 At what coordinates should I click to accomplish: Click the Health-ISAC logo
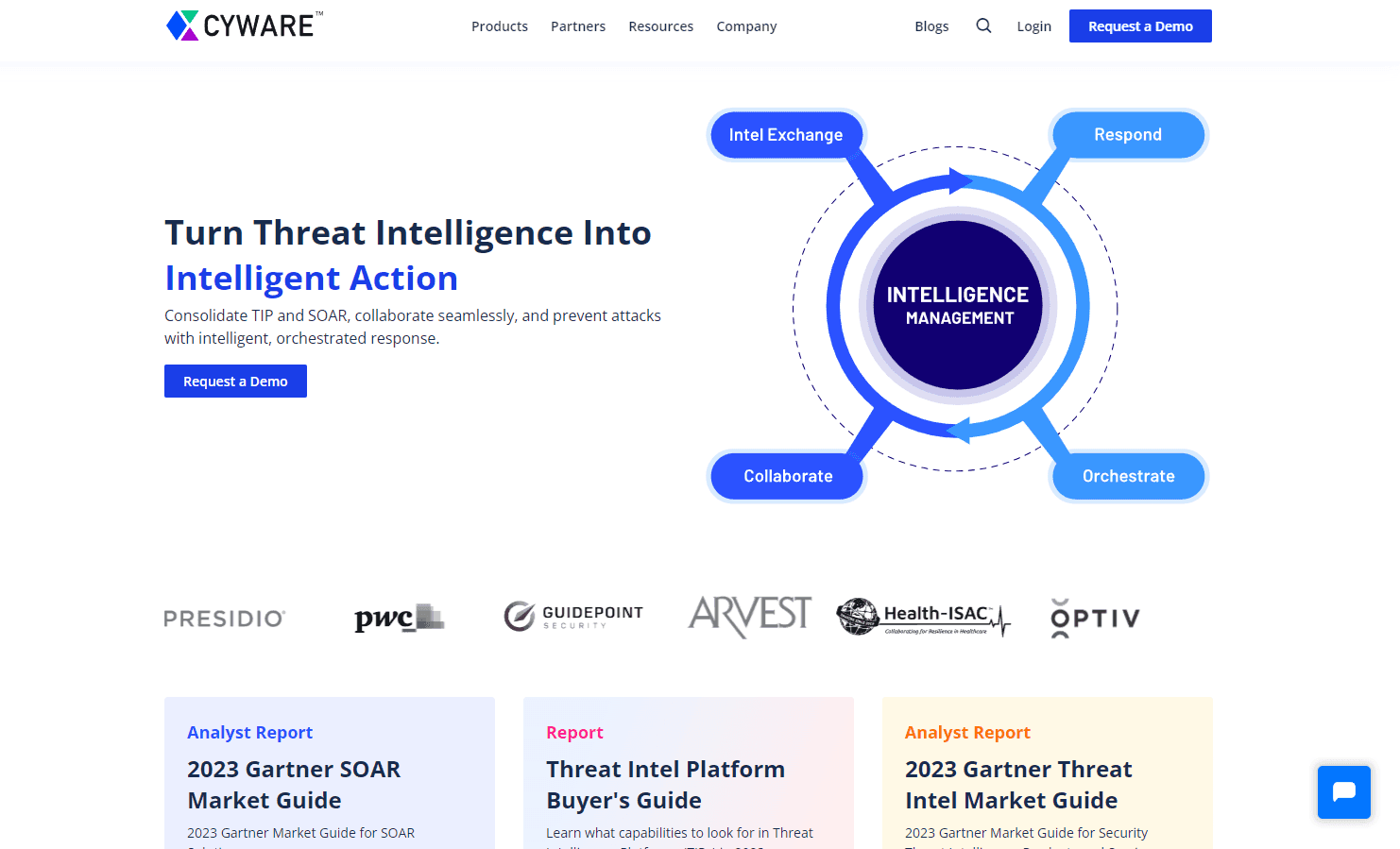click(x=924, y=617)
